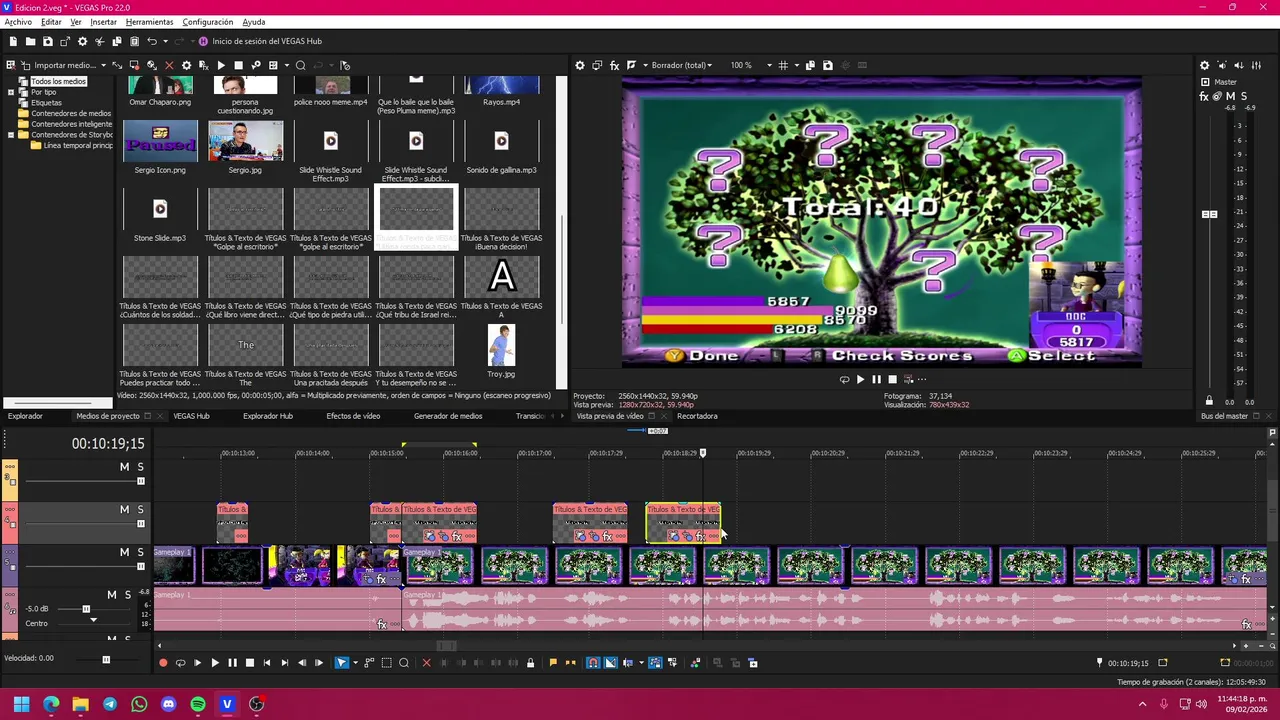The height and width of the screenshot is (720, 1280).
Task: Open Importar medios dropdown arrow
Action: [x=103, y=65]
